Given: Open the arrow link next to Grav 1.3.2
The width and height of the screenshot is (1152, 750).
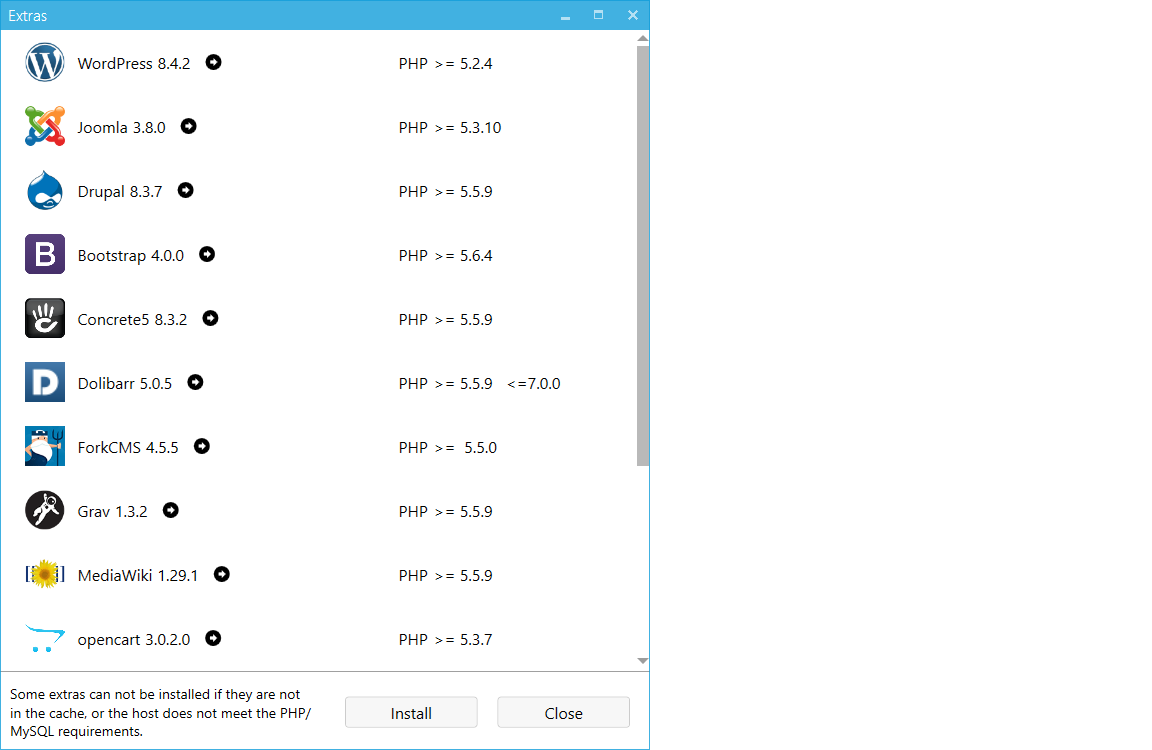Looking at the screenshot, I should [170, 510].
